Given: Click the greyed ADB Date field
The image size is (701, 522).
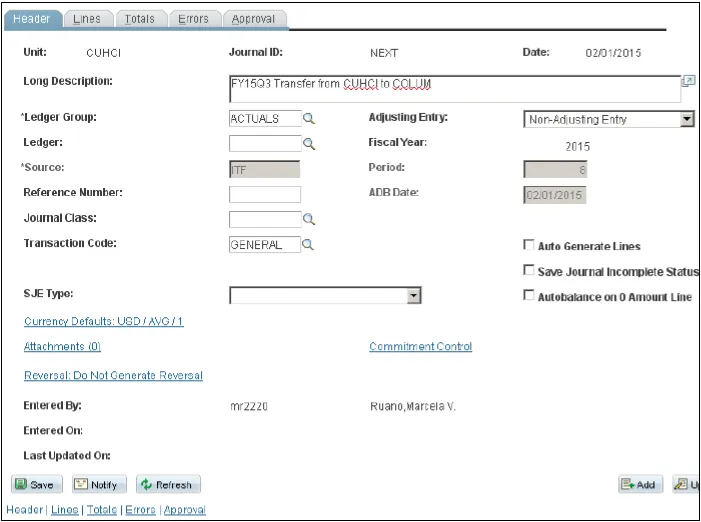Looking at the screenshot, I should [x=554, y=195].
